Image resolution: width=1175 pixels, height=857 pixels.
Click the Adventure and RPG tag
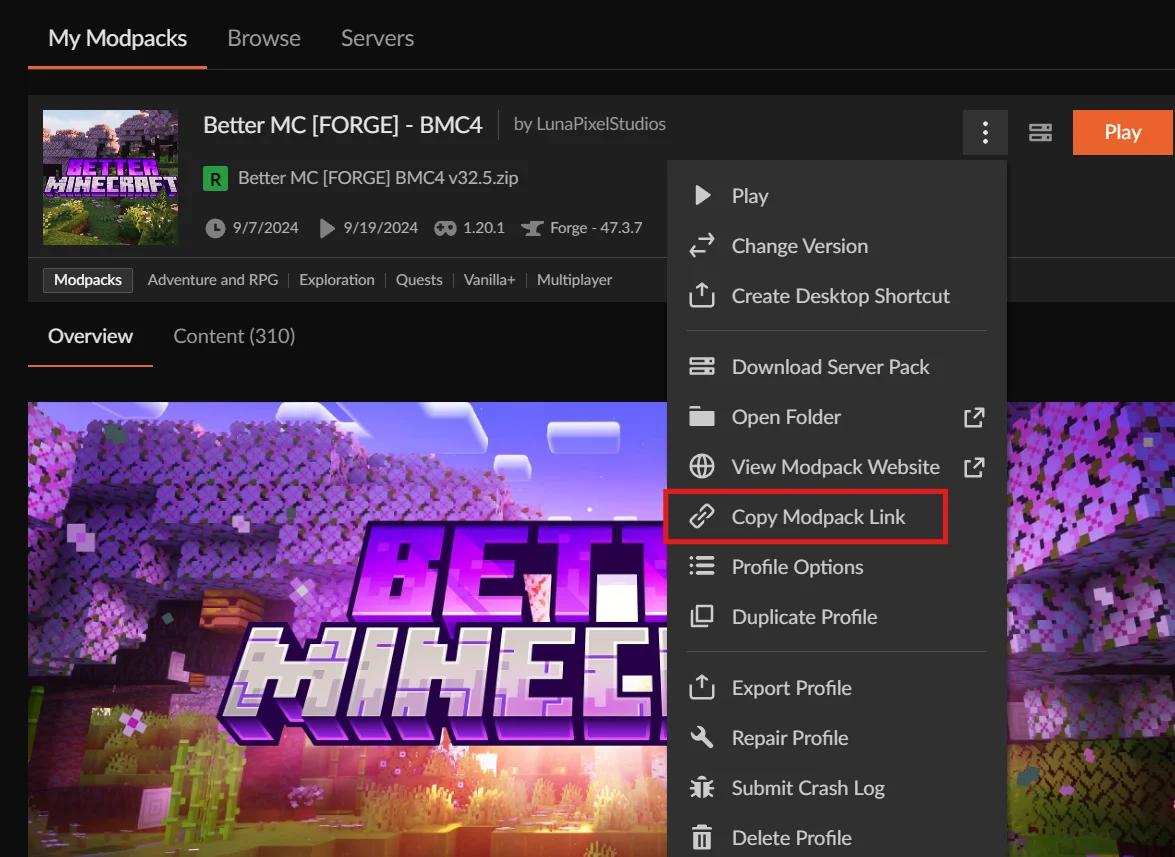tap(213, 280)
